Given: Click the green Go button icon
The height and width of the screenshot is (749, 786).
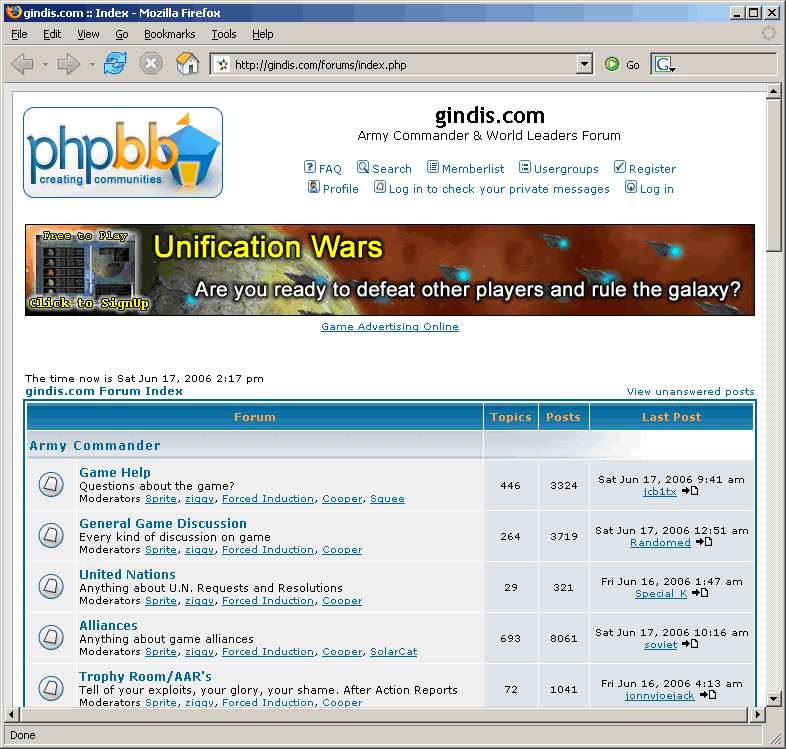Looking at the screenshot, I should (612, 65).
